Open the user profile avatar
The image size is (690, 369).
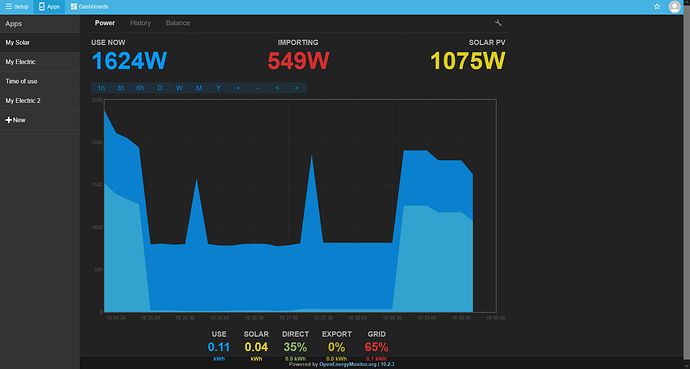pyautogui.click(x=674, y=7)
